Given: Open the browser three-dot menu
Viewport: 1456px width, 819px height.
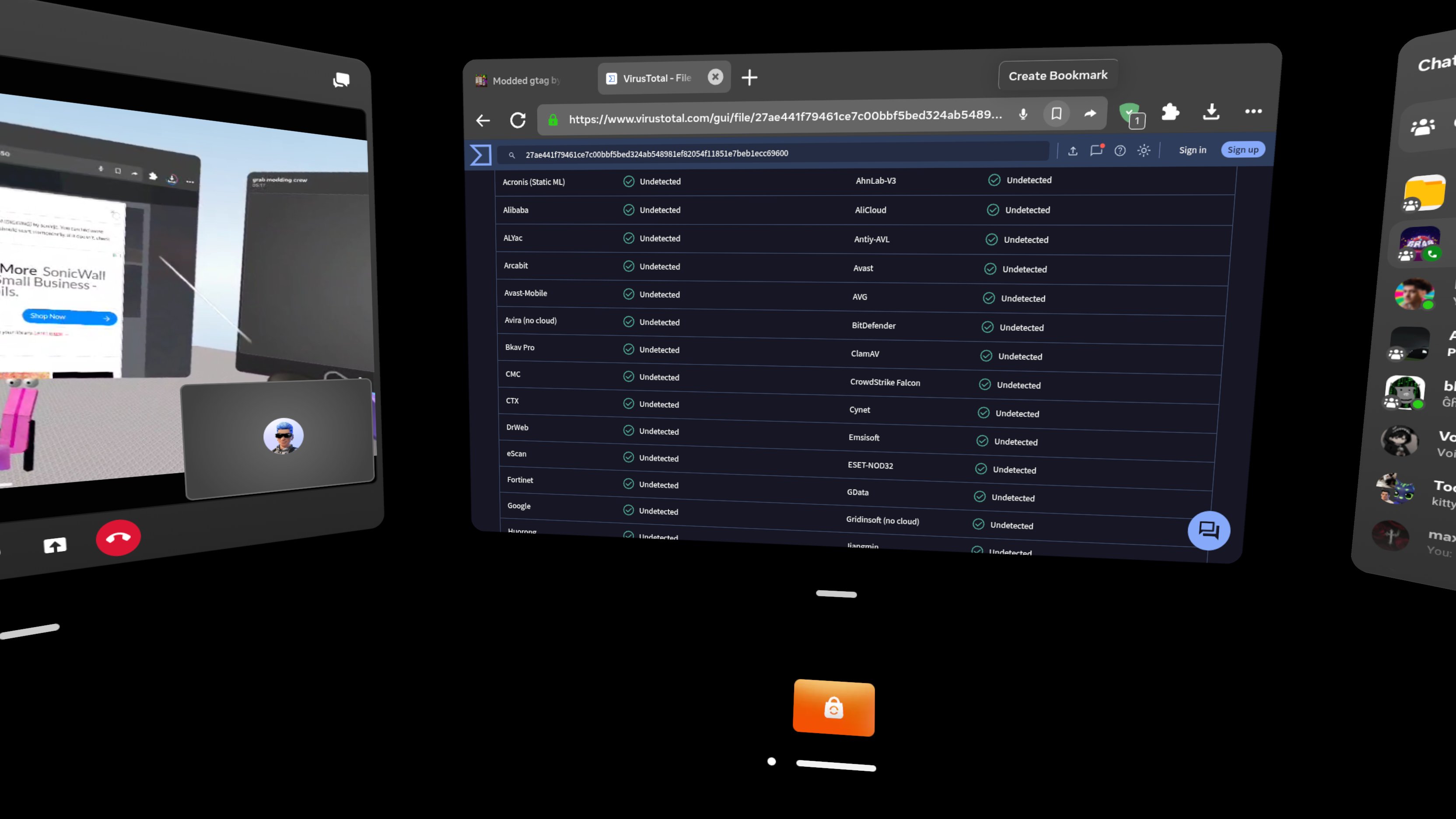Looking at the screenshot, I should point(1253,111).
